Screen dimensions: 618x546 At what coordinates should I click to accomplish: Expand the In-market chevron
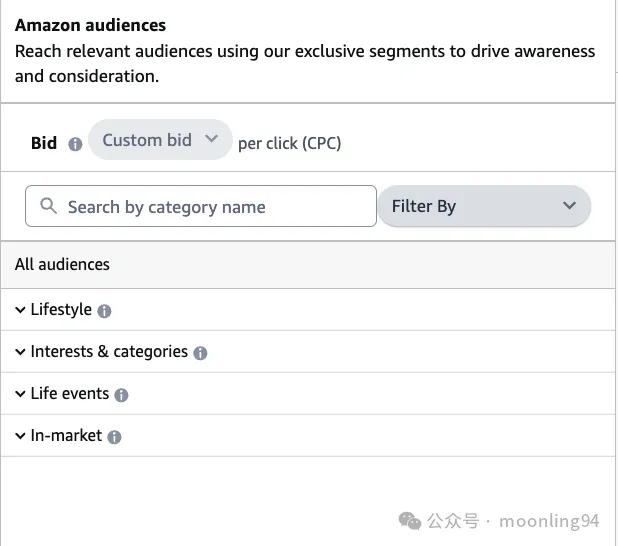coord(20,436)
